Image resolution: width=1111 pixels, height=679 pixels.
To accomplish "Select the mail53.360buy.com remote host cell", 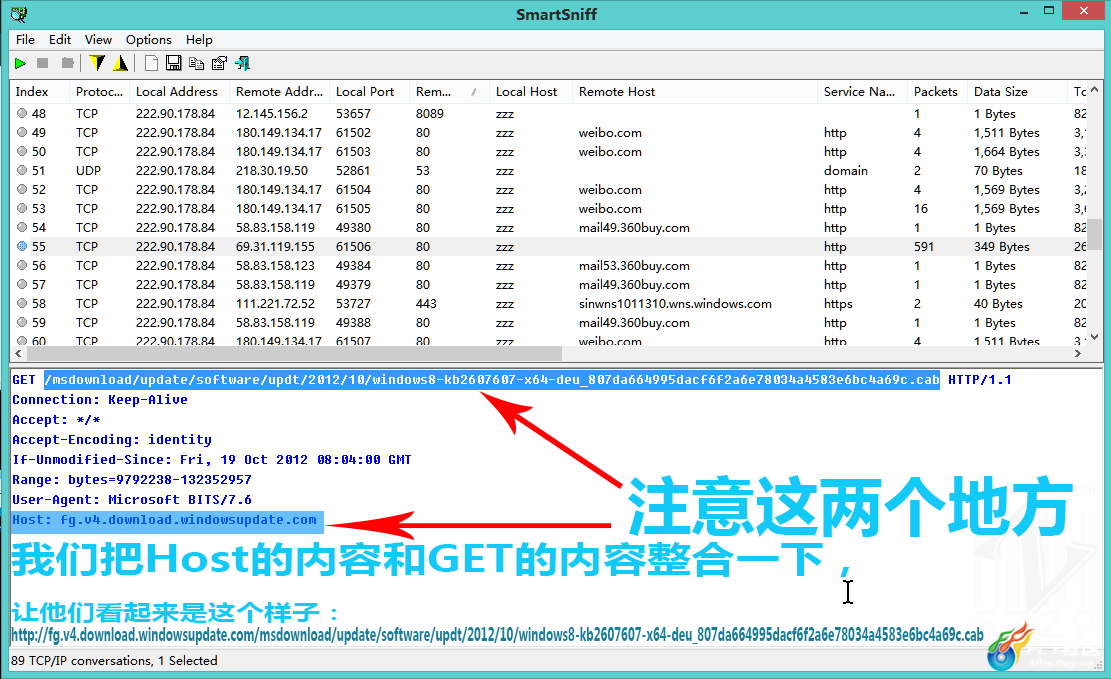I will [x=634, y=266].
